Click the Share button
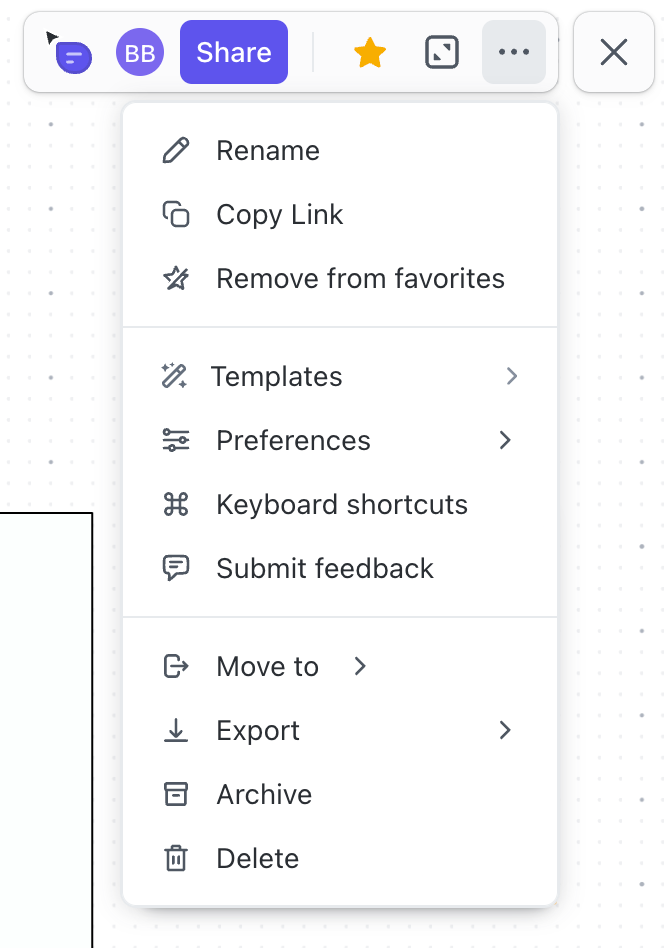 [233, 51]
